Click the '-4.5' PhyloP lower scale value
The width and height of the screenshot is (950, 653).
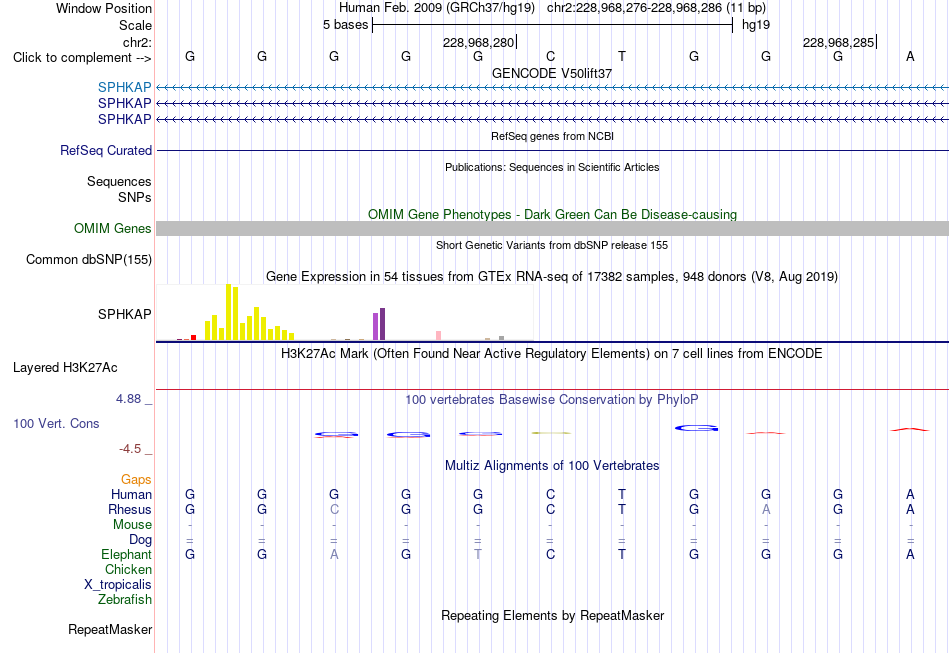130,449
